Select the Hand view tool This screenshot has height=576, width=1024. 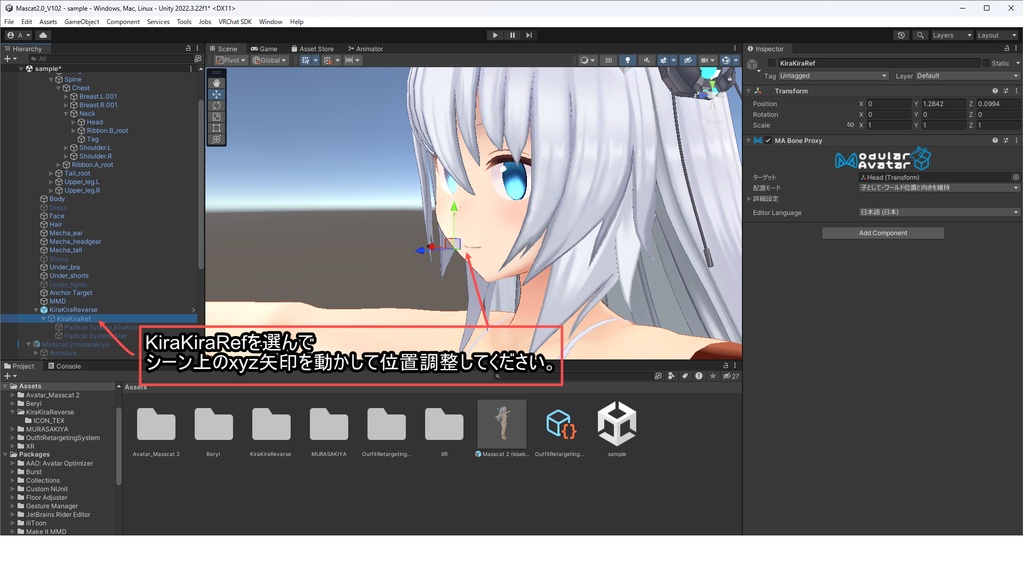(x=216, y=83)
